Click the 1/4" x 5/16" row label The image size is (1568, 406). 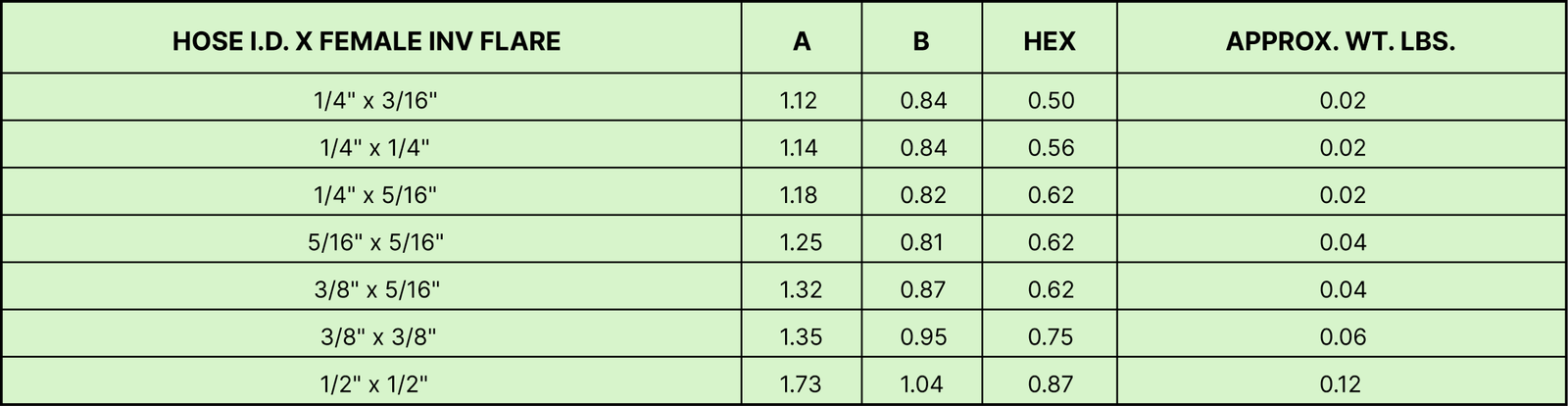[375, 195]
